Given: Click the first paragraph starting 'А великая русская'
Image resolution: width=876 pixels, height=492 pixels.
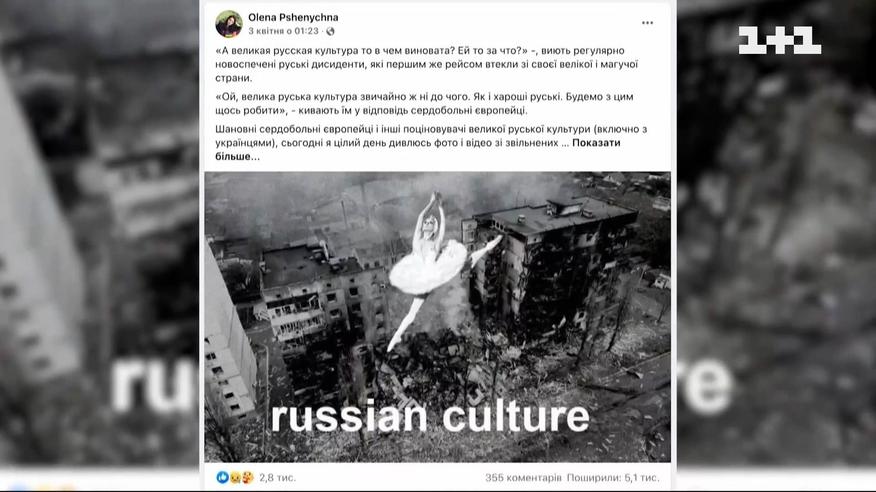Looking at the screenshot, I should click(x=427, y=64).
